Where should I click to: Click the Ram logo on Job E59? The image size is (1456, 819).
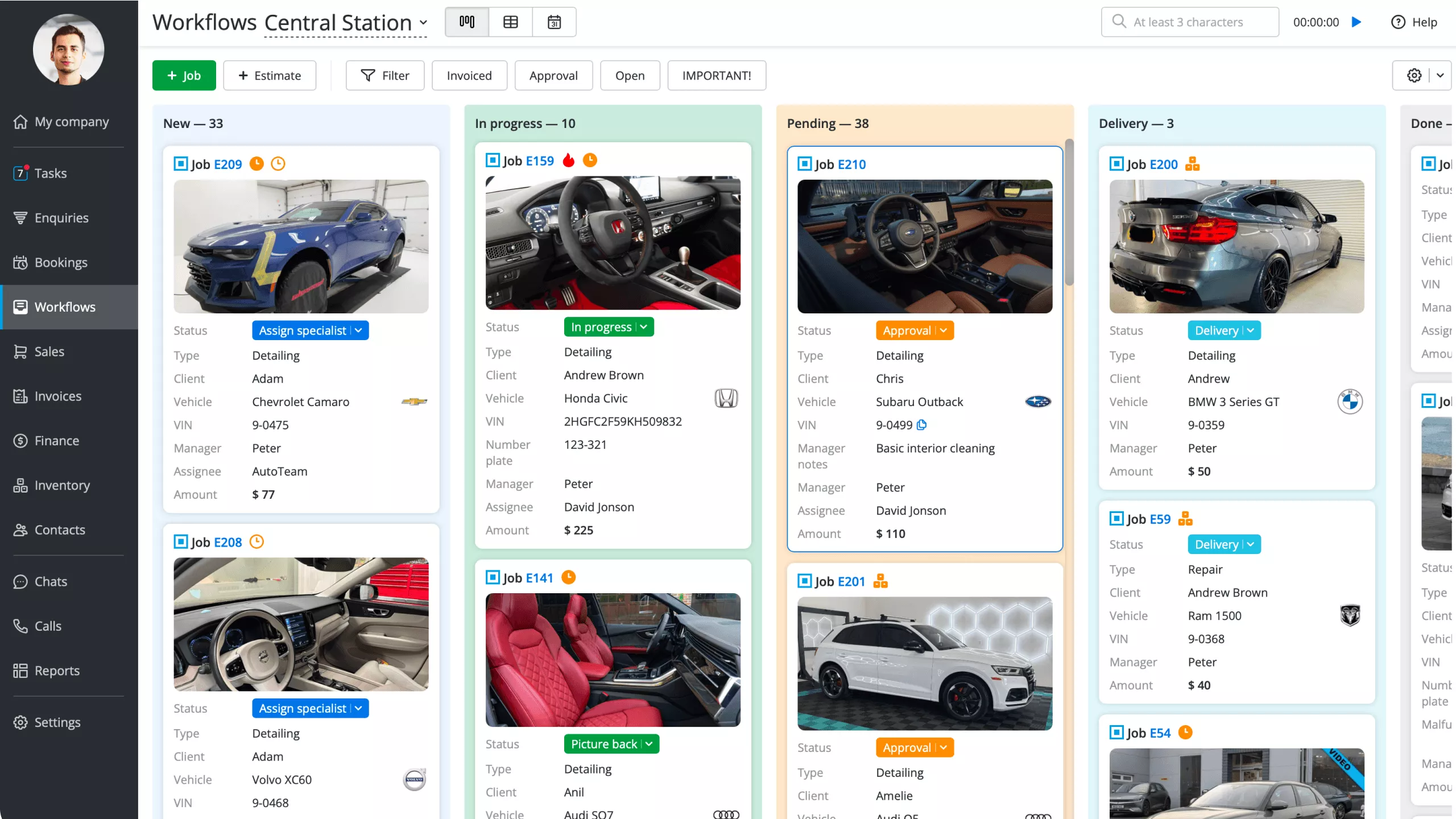(x=1350, y=615)
